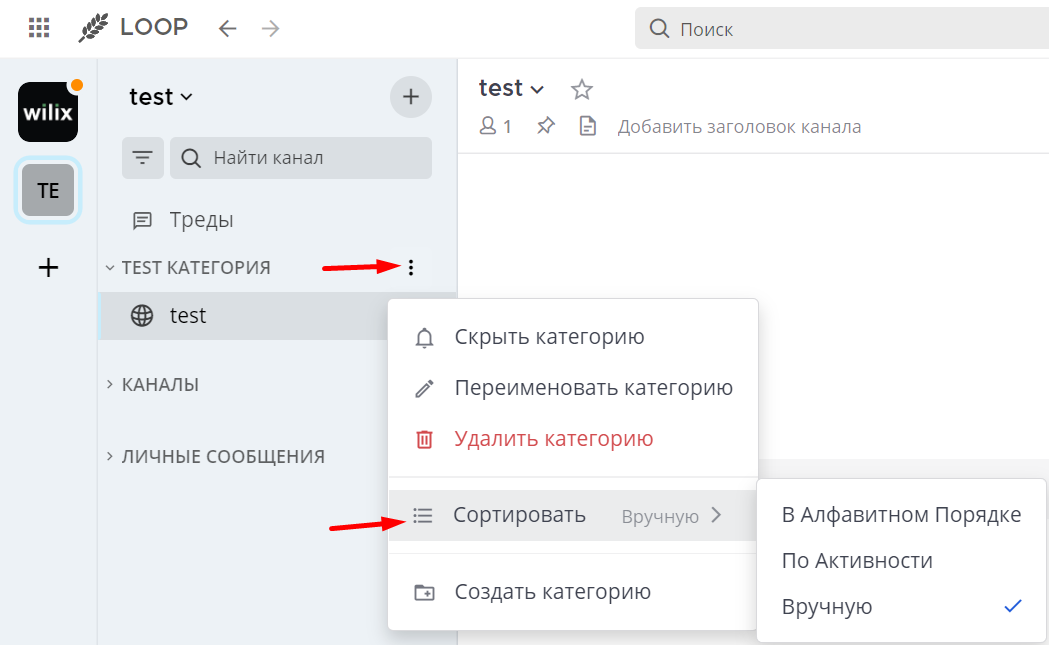The height and width of the screenshot is (645, 1049).
Task: Select 'Создать категорию' menu entry
Action: [551, 591]
